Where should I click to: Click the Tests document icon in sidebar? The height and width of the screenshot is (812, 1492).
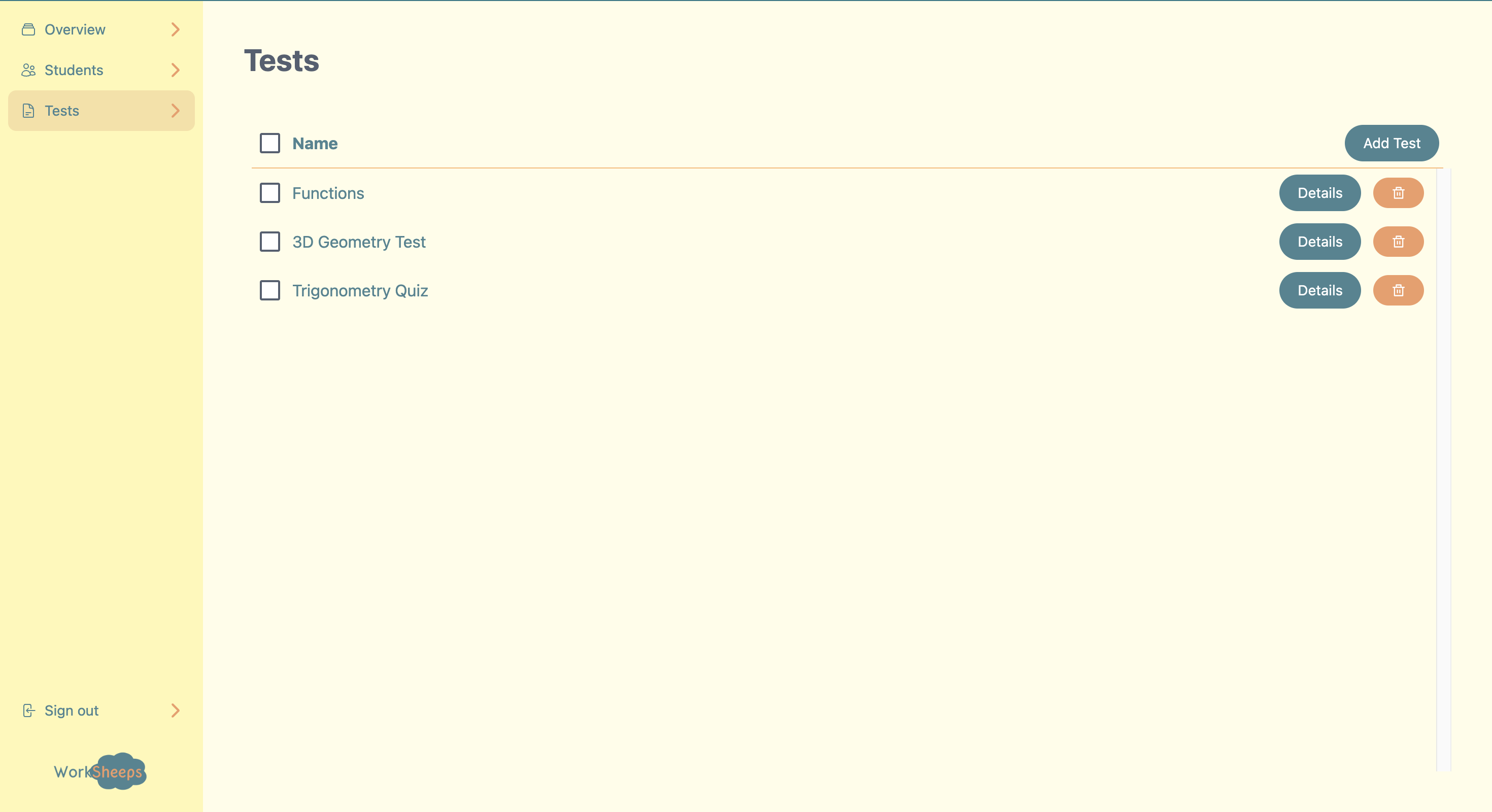[x=28, y=111]
